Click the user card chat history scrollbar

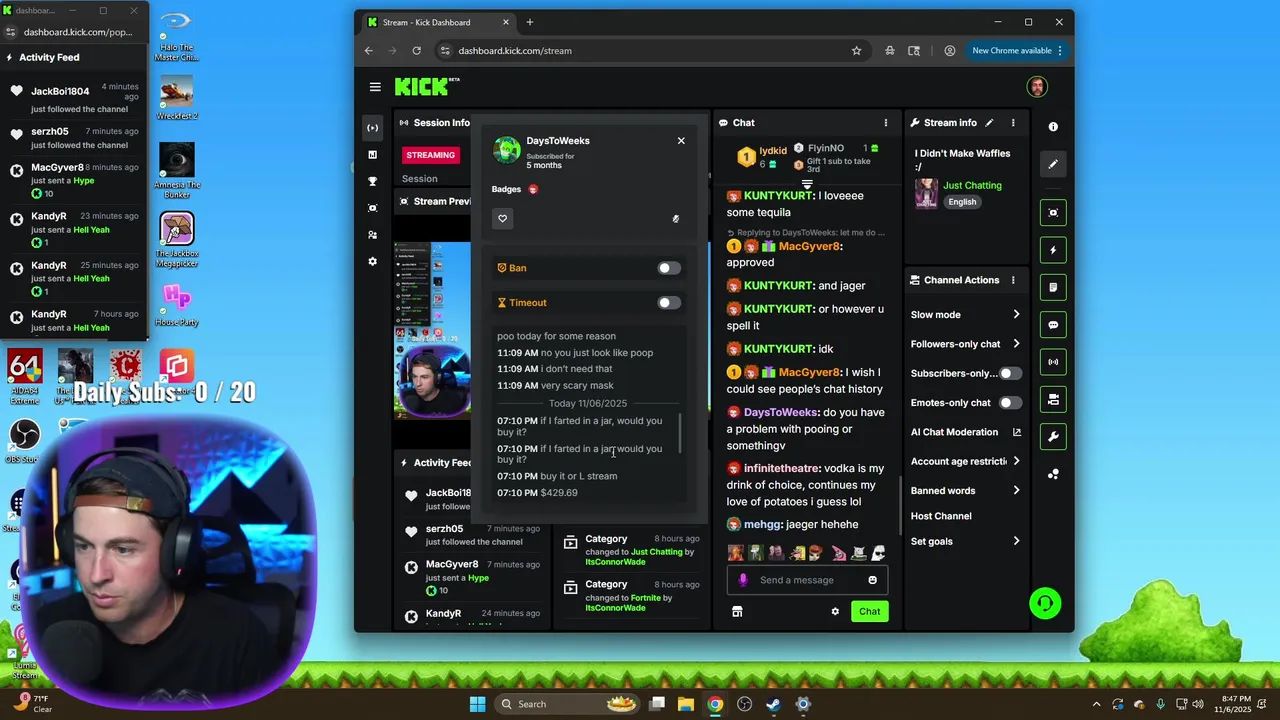tap(680, 432)
